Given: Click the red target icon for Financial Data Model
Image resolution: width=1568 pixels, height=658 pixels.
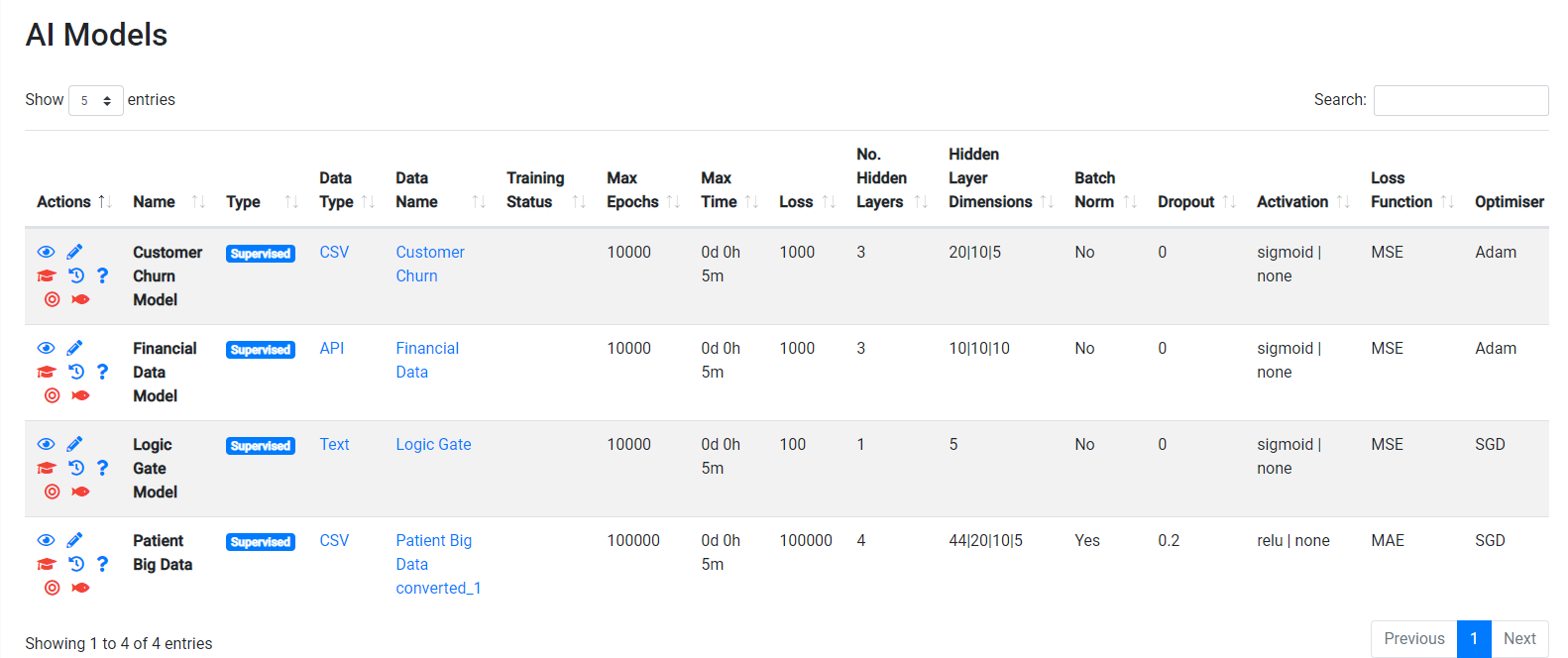Looking at the screenshot, I should (53, 395).
